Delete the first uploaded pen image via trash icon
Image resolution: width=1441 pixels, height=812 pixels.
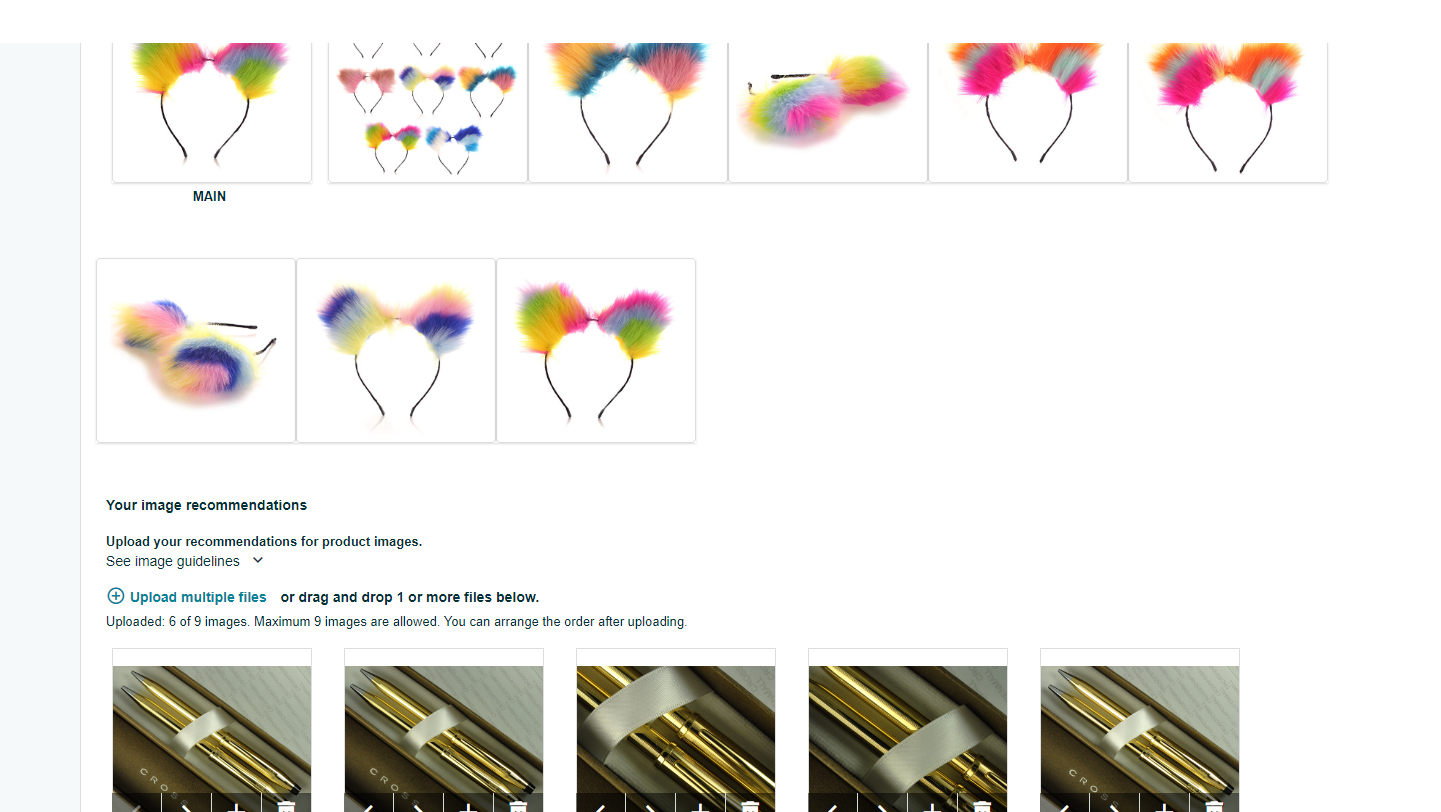click(286, 804)
